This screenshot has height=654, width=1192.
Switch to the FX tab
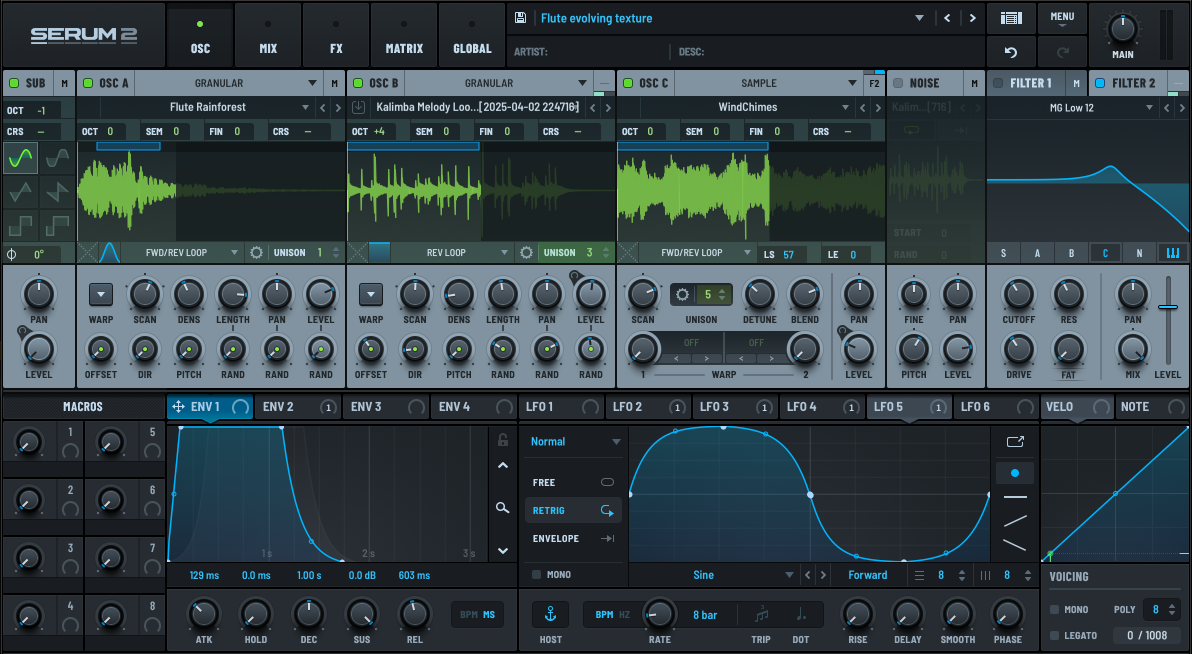tap(336, 36)
